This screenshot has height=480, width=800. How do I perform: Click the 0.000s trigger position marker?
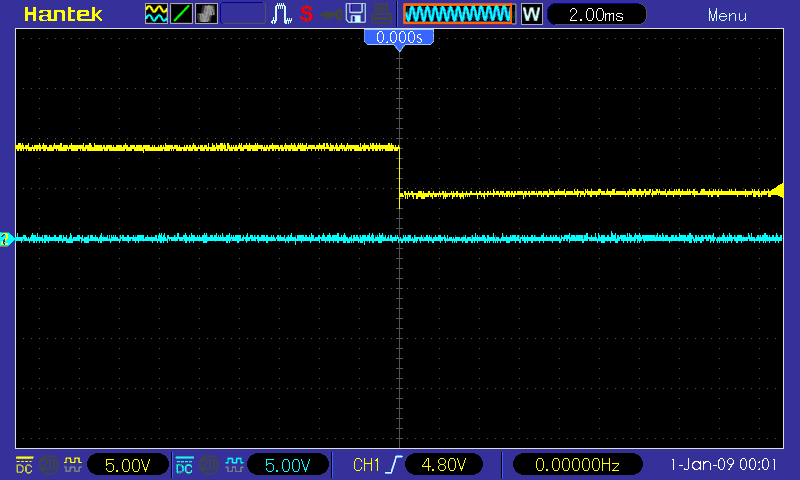click(399, 37)
